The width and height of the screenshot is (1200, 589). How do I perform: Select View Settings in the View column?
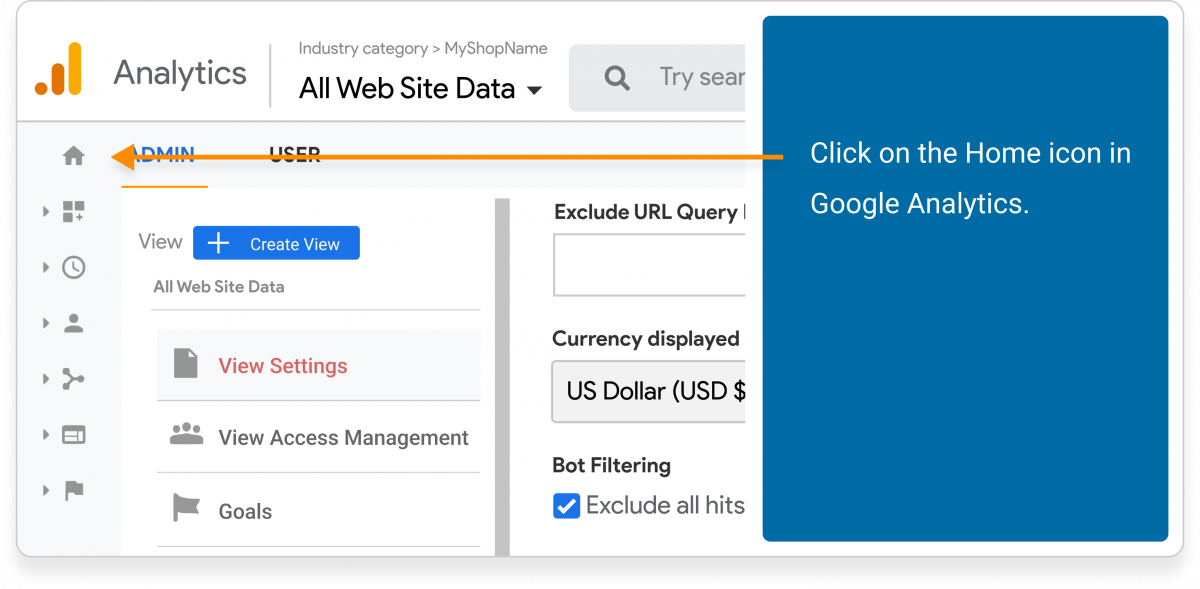click(x=283, y=366)
